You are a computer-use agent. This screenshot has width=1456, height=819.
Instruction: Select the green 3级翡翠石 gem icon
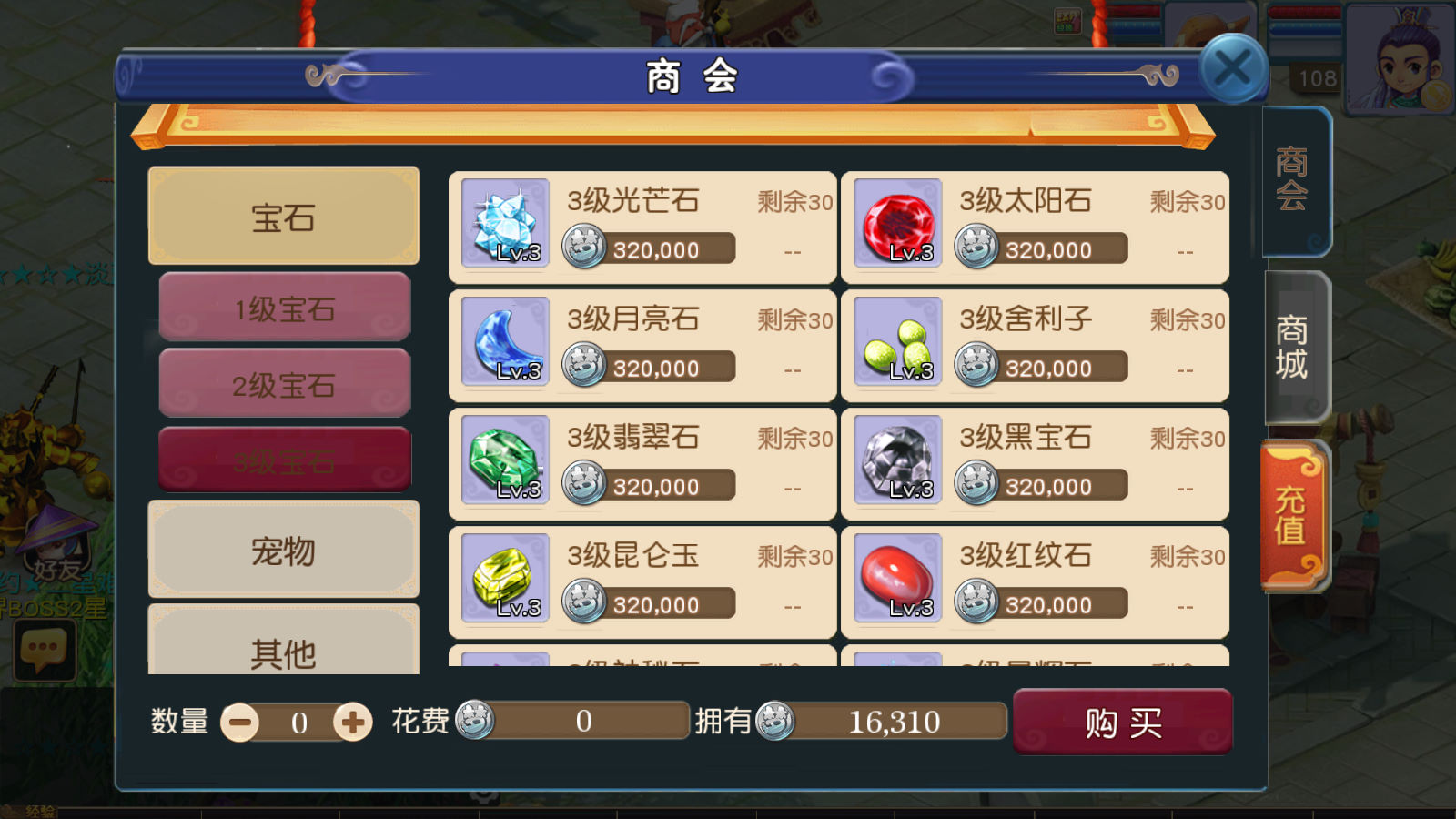(x=505, y=460)
